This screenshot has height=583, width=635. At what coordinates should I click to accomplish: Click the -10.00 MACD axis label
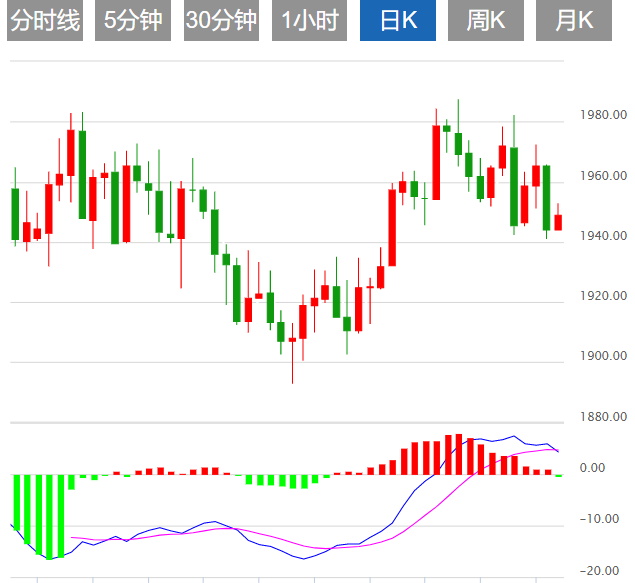[599, 519]
